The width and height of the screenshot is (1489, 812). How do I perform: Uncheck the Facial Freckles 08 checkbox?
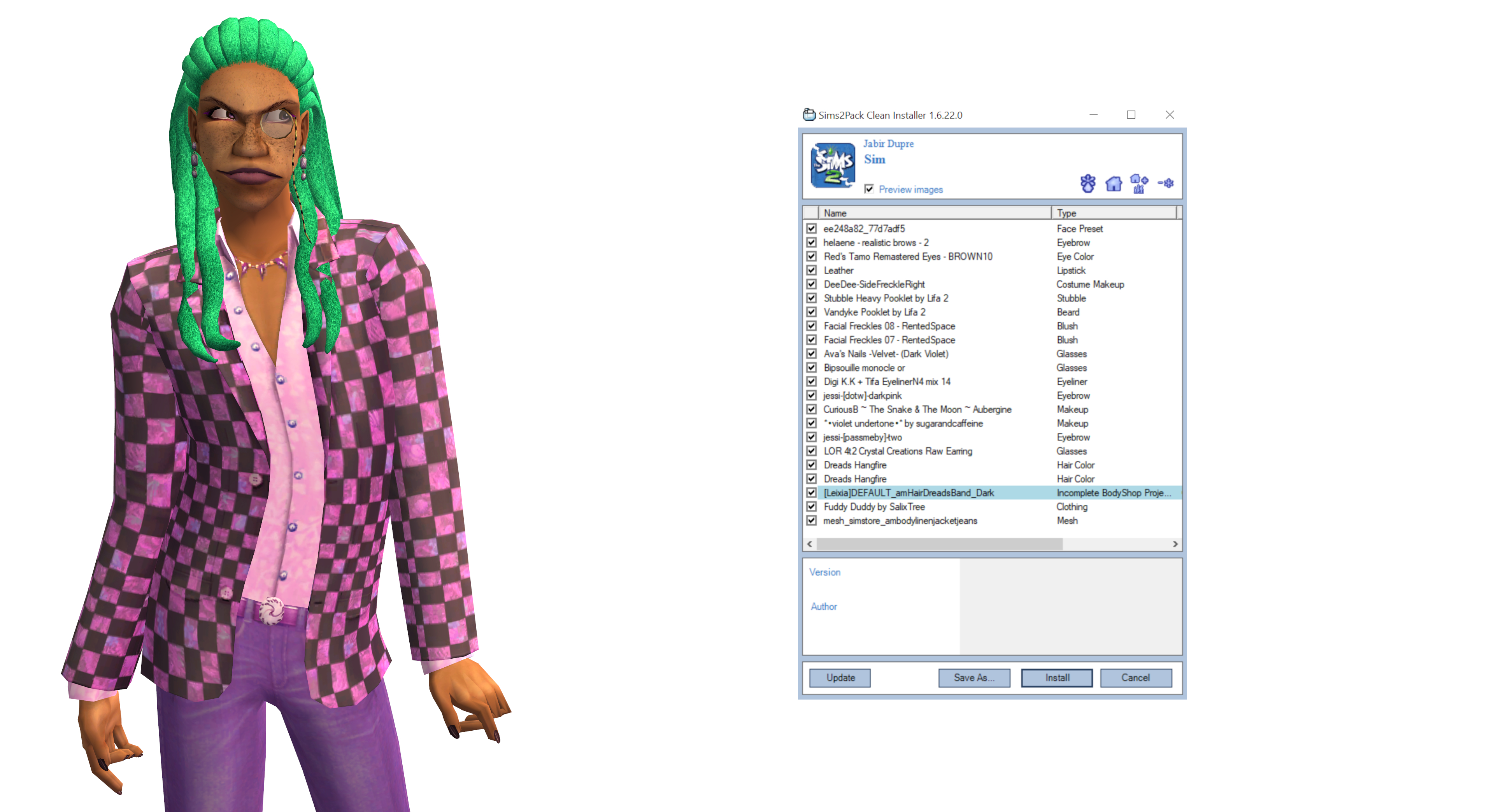click(x=812, y=325)
